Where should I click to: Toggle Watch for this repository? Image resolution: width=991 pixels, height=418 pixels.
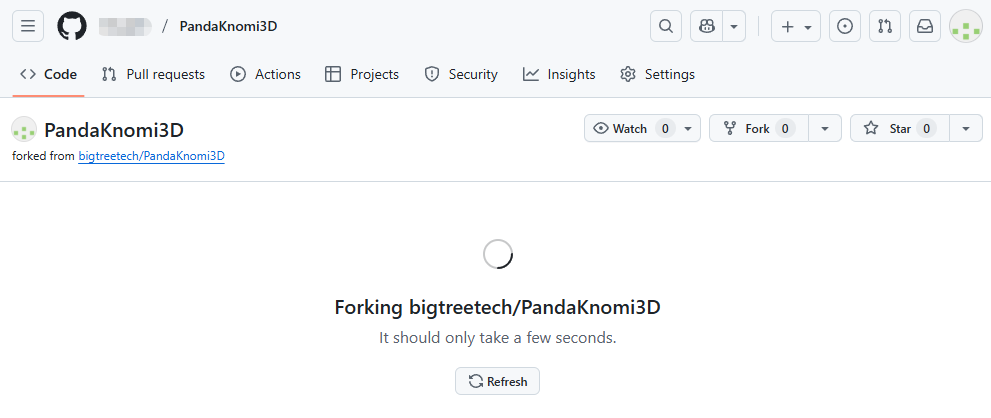click(x=632, y=128)
